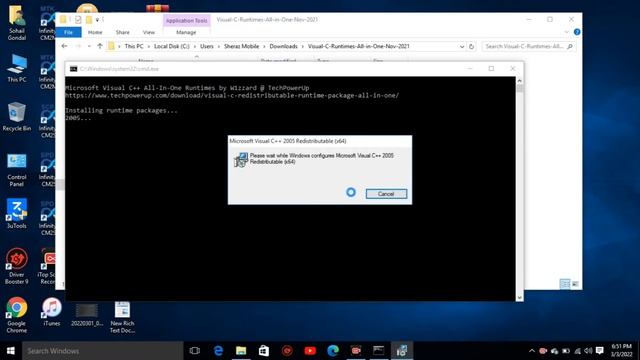Open the network status tray icon

577,351
